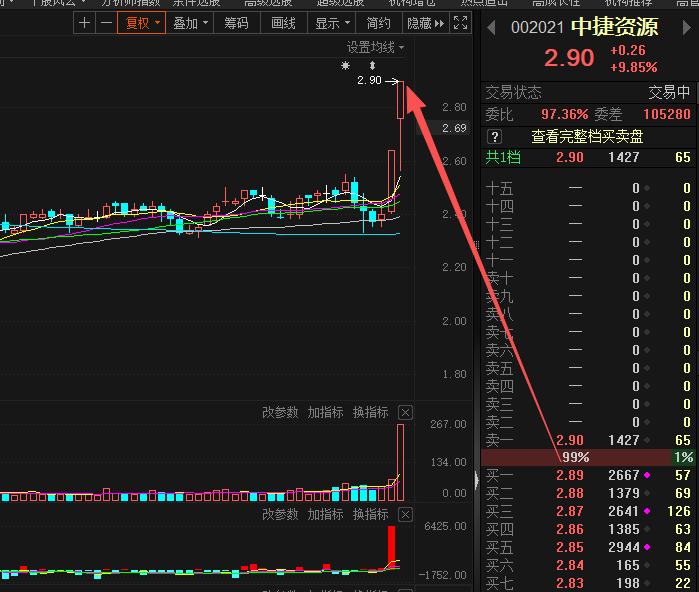Click 换指标 on lower indicator panel

tap(370, 514)
